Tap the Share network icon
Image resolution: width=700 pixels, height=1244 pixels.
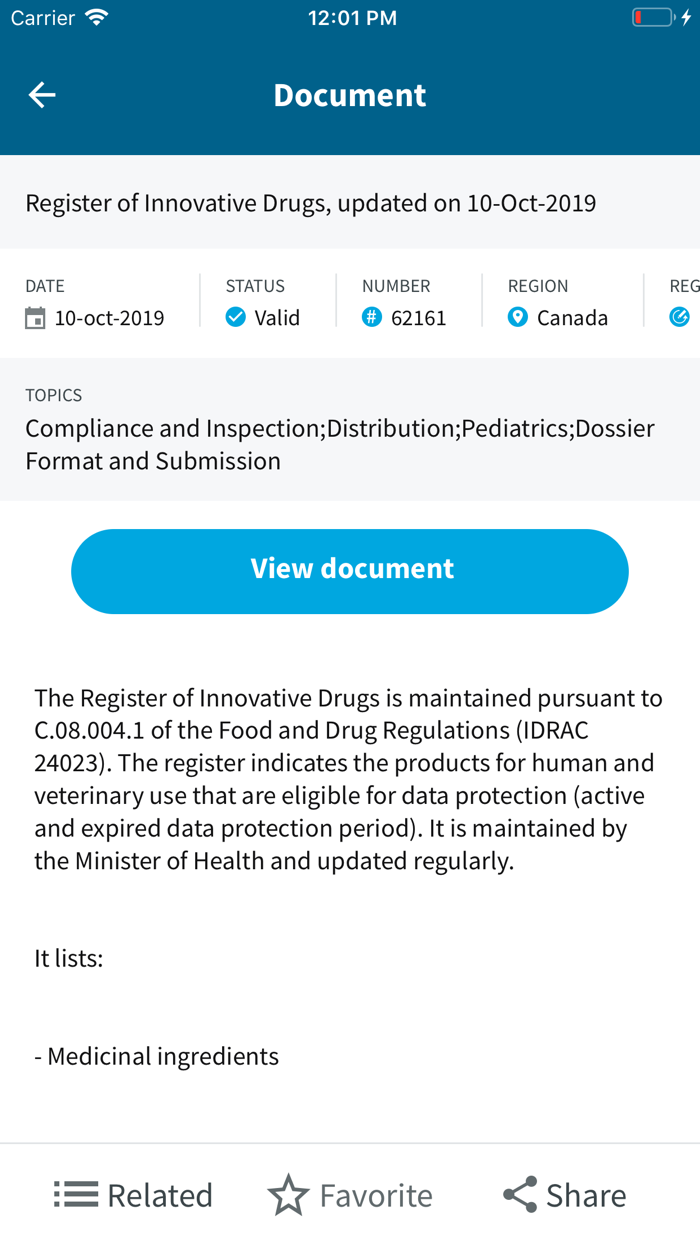pyautogui.click(x=518, y=1194)
